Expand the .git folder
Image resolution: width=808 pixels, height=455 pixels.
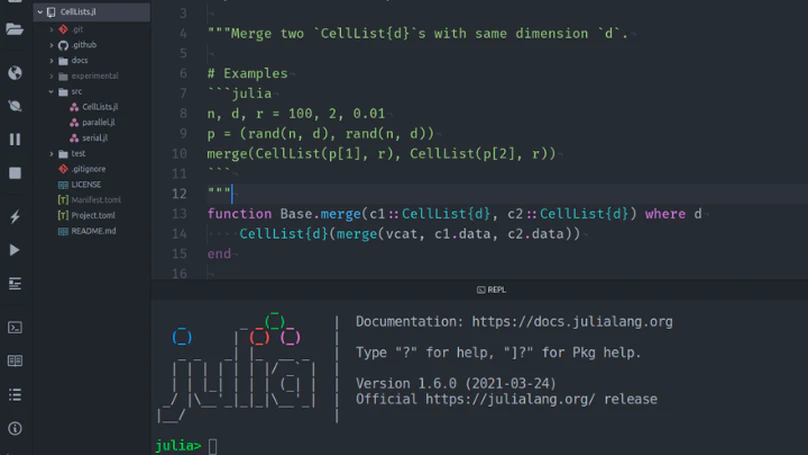[x=51, y=29]
